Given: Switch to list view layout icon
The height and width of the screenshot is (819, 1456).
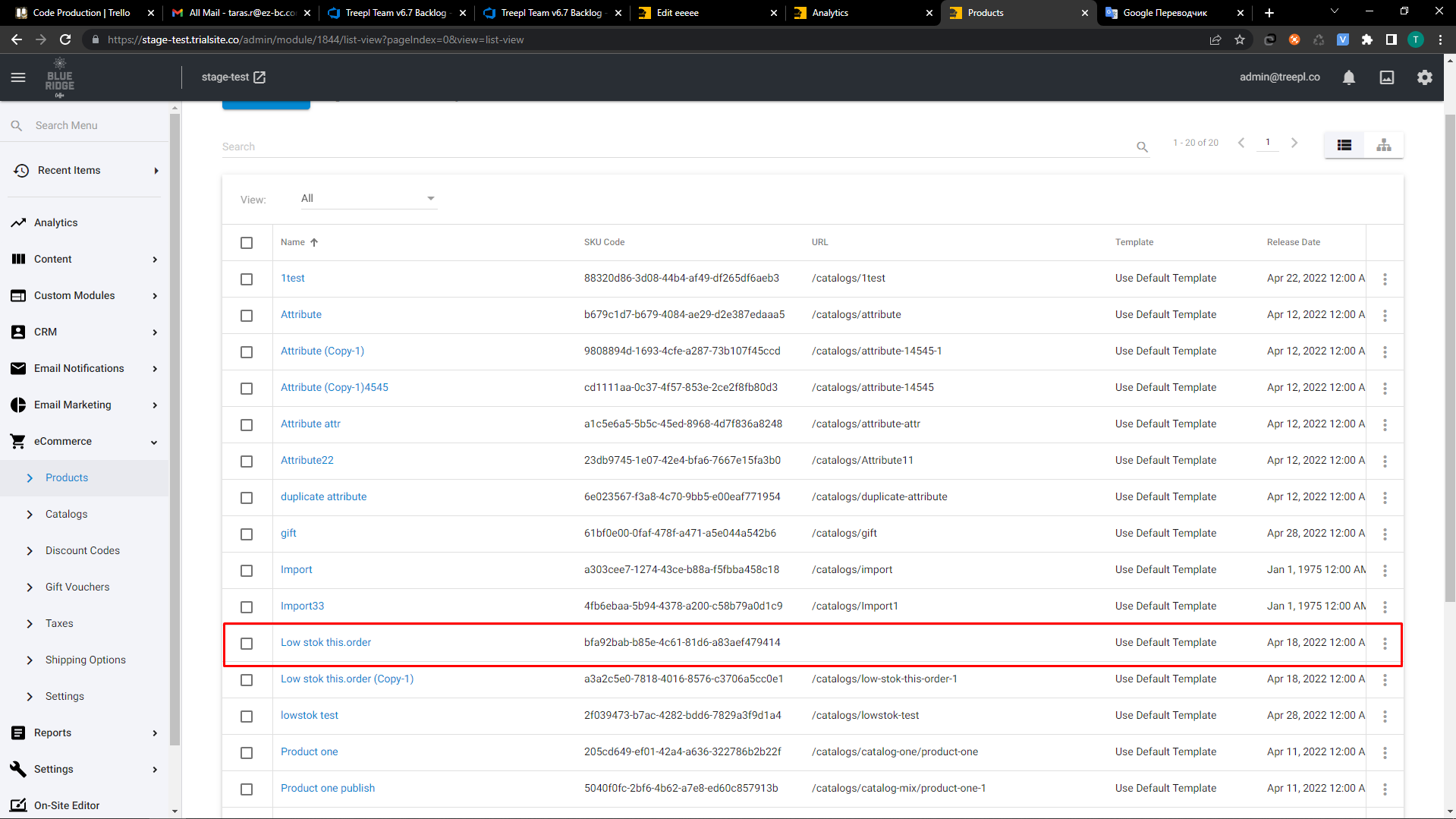Looking at the screenshot, I should click(x=1344, y=145).
